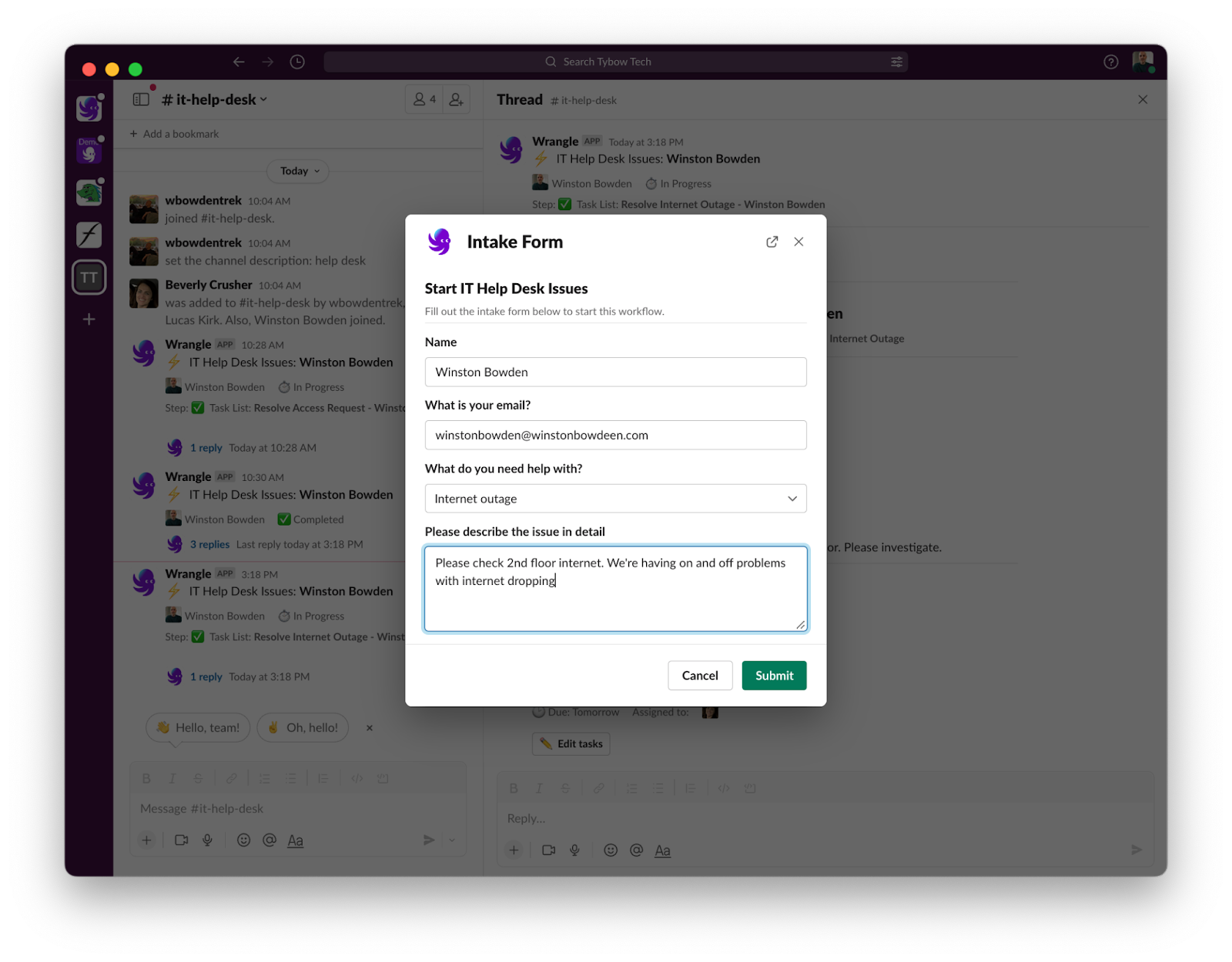
Task: Open the help question mark icon
Action: [1110, 62]
